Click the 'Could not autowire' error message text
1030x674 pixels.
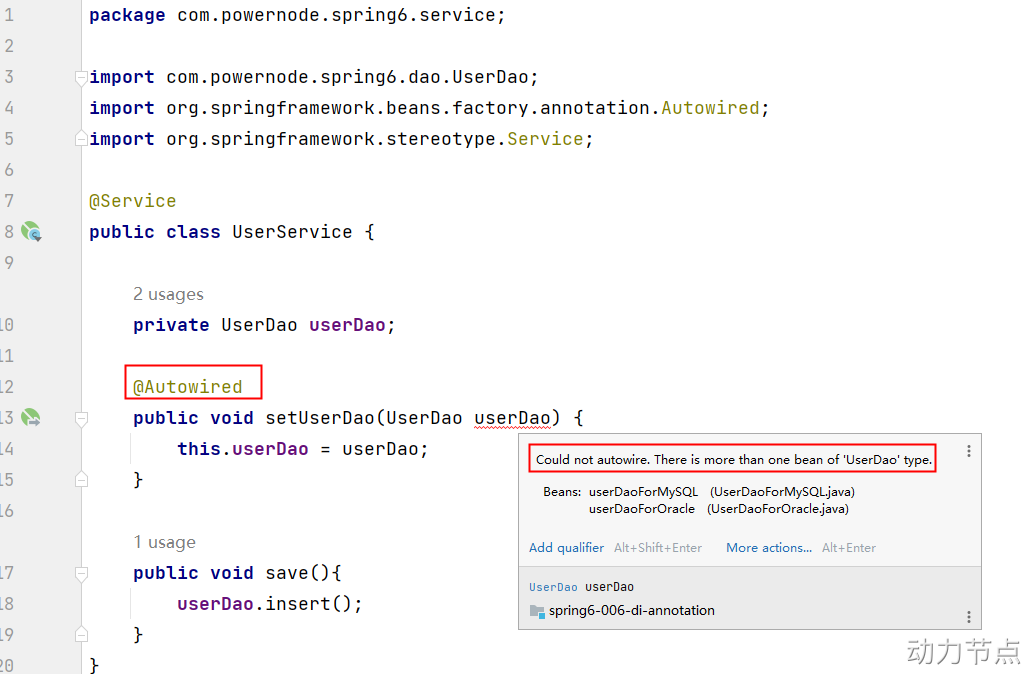point(734,459)
